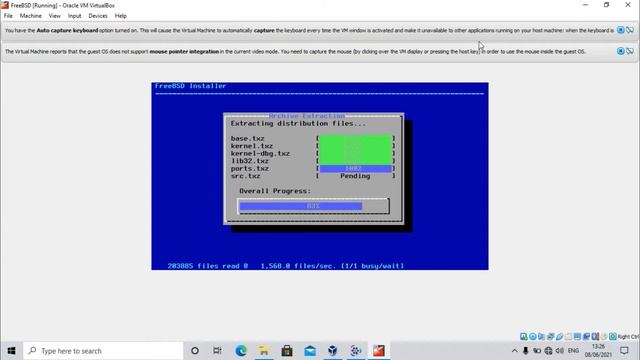640x360 pixels.
Task: Show hidden system tray icons
Action: [514, 351]
